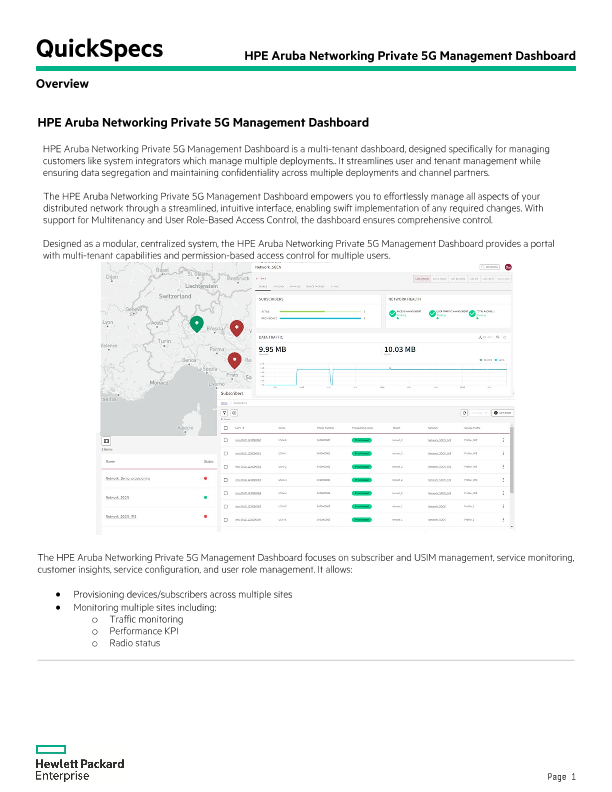Click the dark Add Subscriber button
The height and width of the screenshot is (792, 612).
tap(502, 413)
